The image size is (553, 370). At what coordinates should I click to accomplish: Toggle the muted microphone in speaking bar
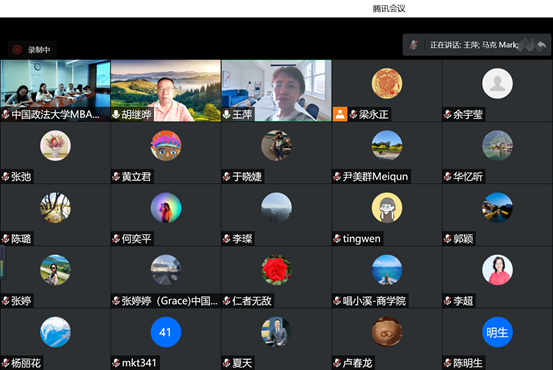click(x=414, y=45)
